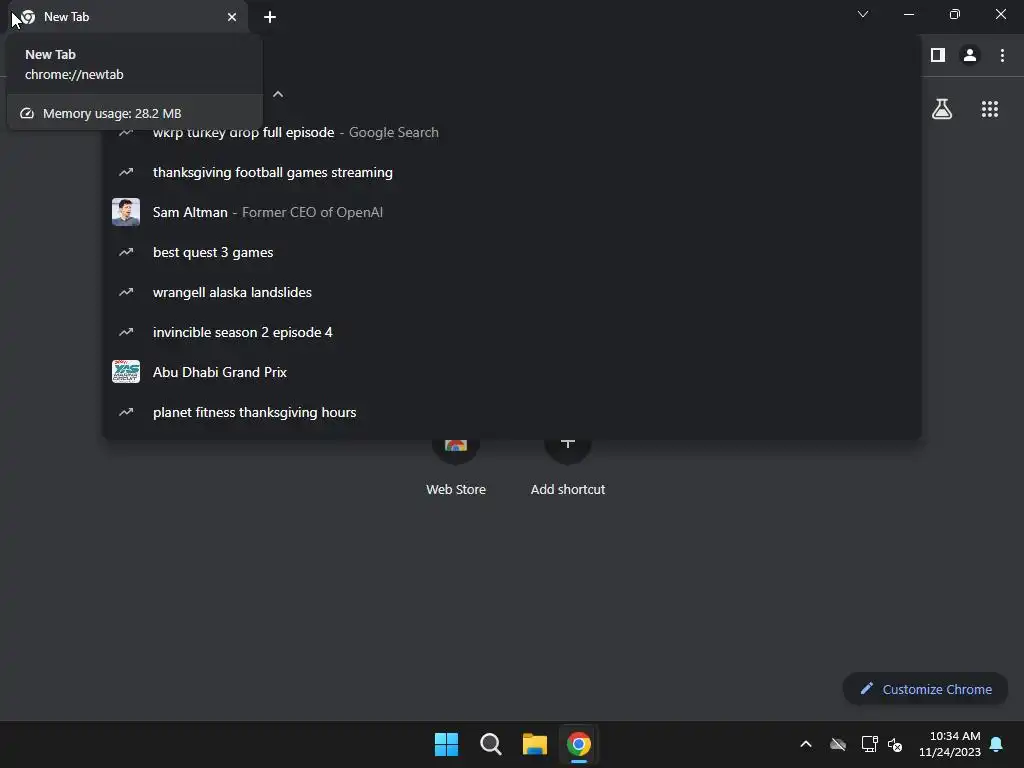The width and height of the screenshot is (1024, 768).
Task: Select 'thanksgiving football games streaming' suggestion
Action: [512, 172]
